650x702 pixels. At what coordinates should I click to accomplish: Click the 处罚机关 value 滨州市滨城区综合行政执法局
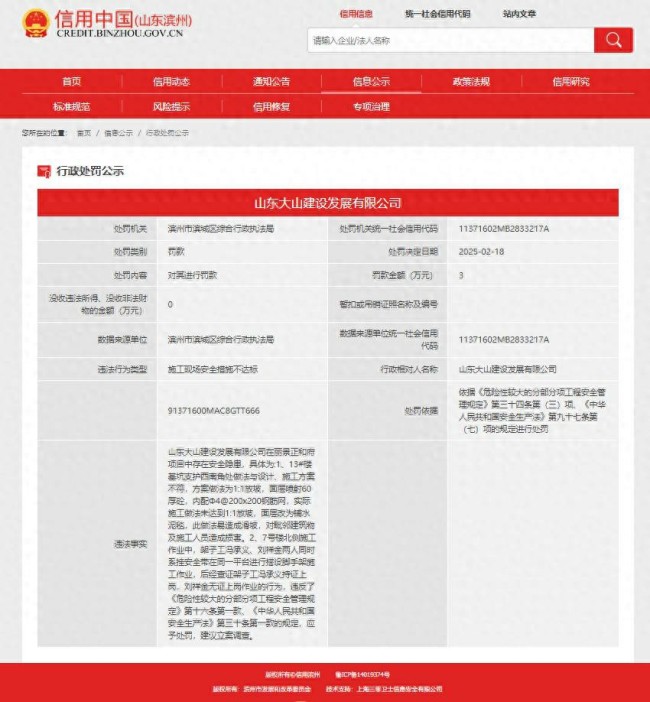pyautogui.click(x=221, y=229)
